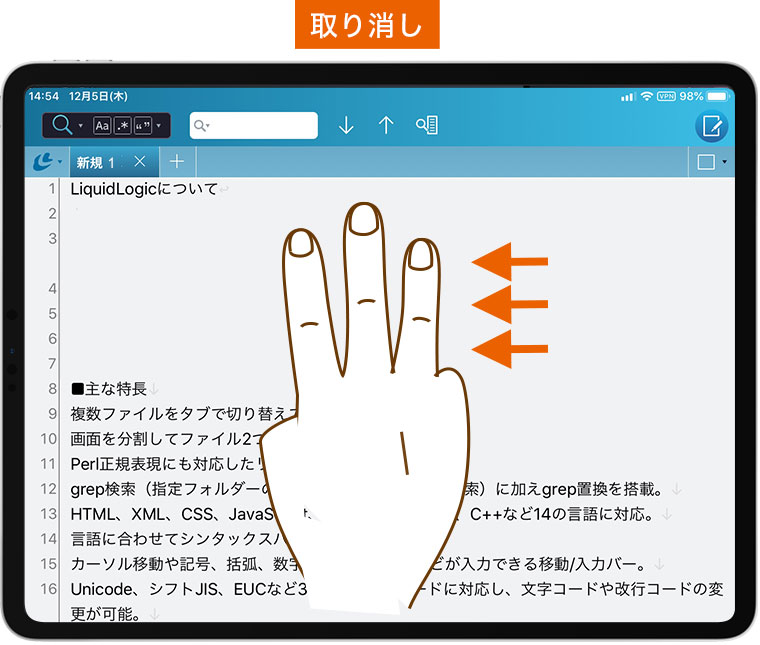This screenshot has width=760, height=645.
Task: Click the text 'LiquidLogicについて'
Action: coord(144,189)
